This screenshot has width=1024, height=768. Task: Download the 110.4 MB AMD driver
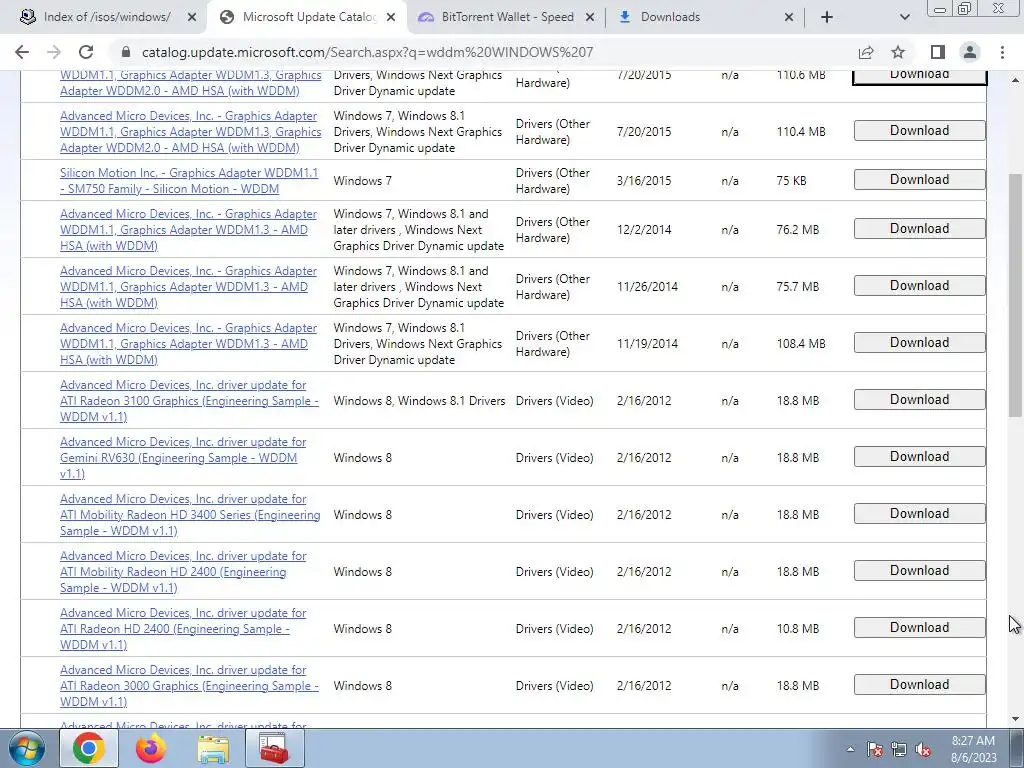[920, 131]
